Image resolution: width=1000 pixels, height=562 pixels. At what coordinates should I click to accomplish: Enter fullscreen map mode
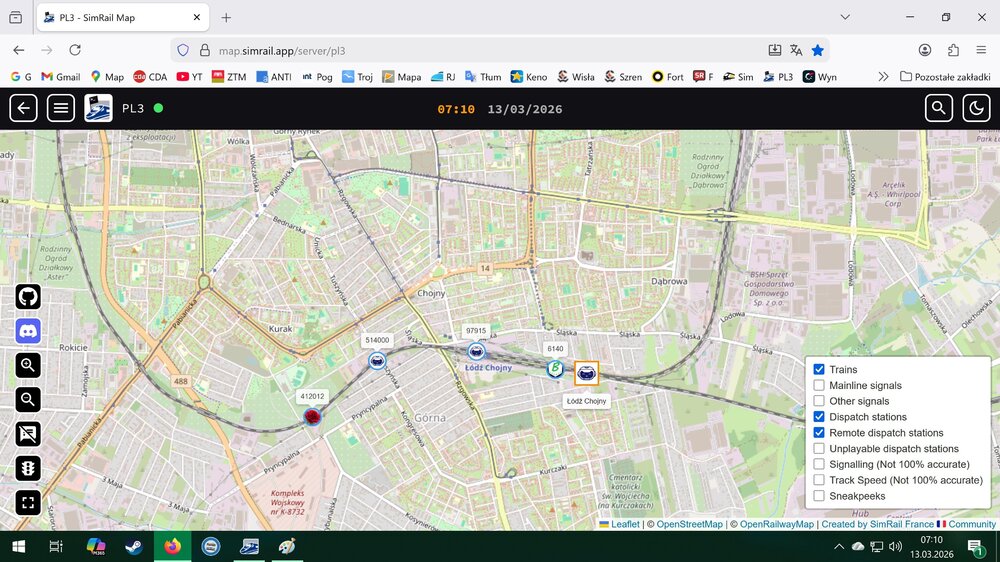click(x=28, y=503)
